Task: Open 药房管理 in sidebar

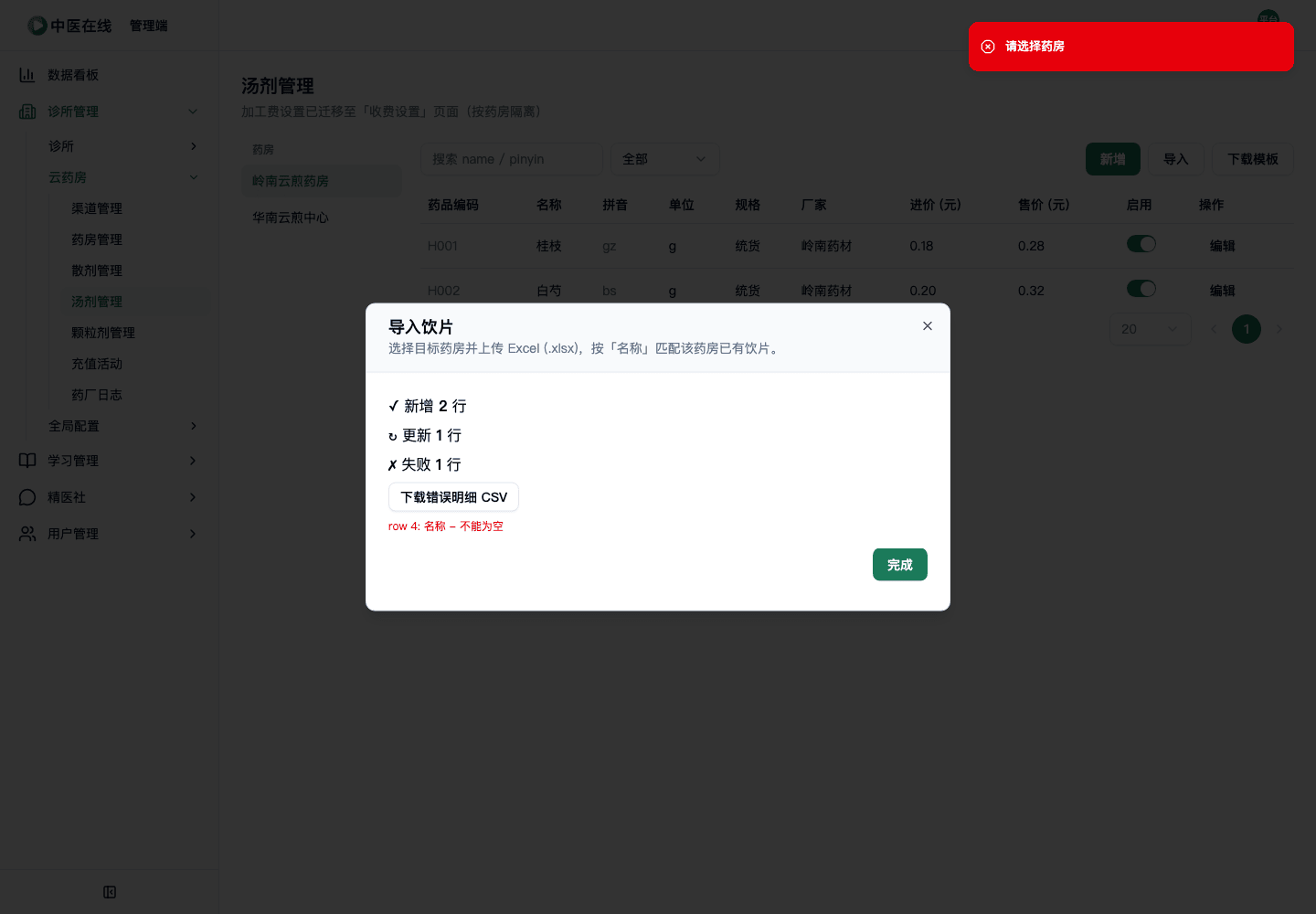Action: coord(97,239)
